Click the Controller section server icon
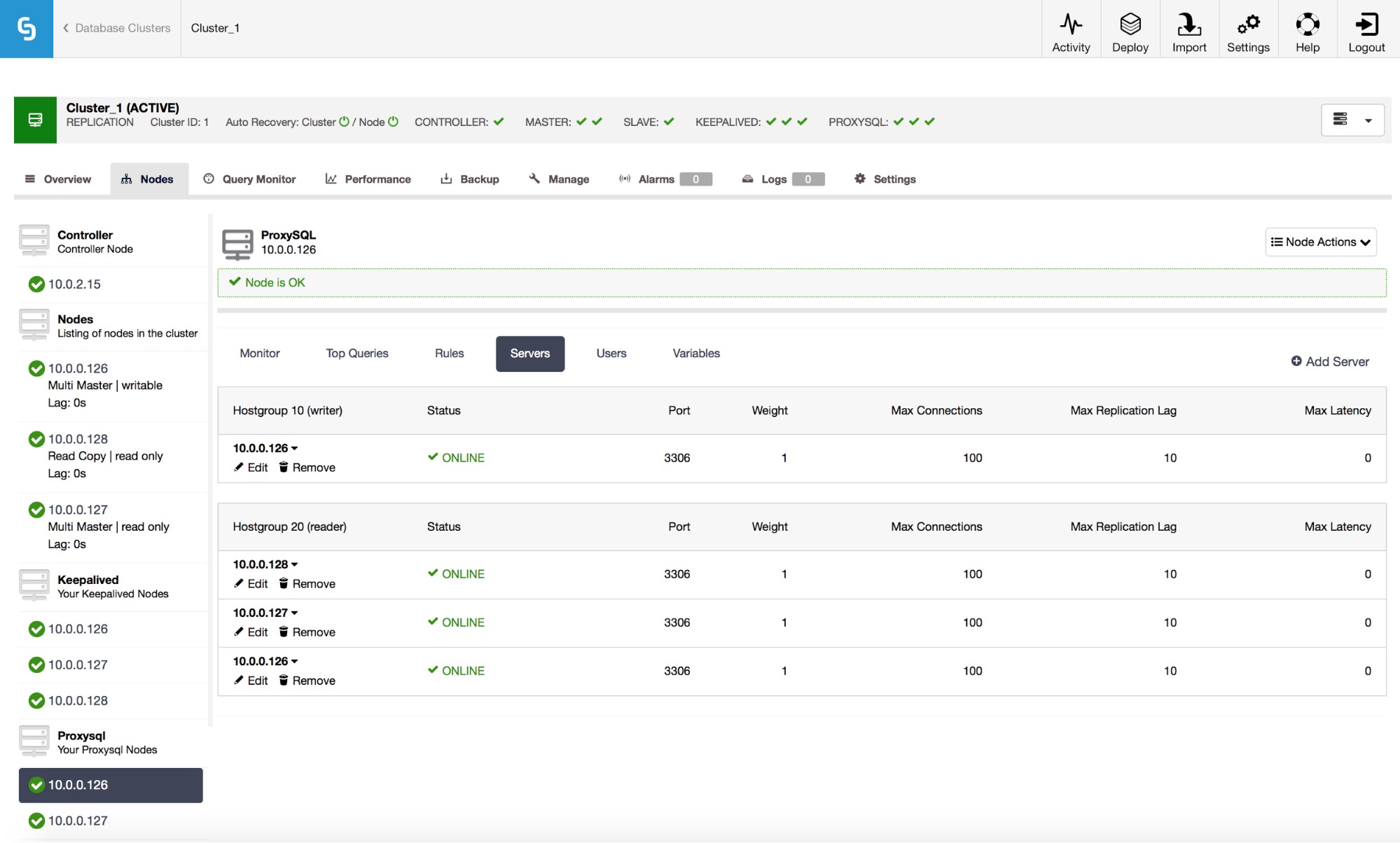This screenshot has height=843, width=1400. 34,241
